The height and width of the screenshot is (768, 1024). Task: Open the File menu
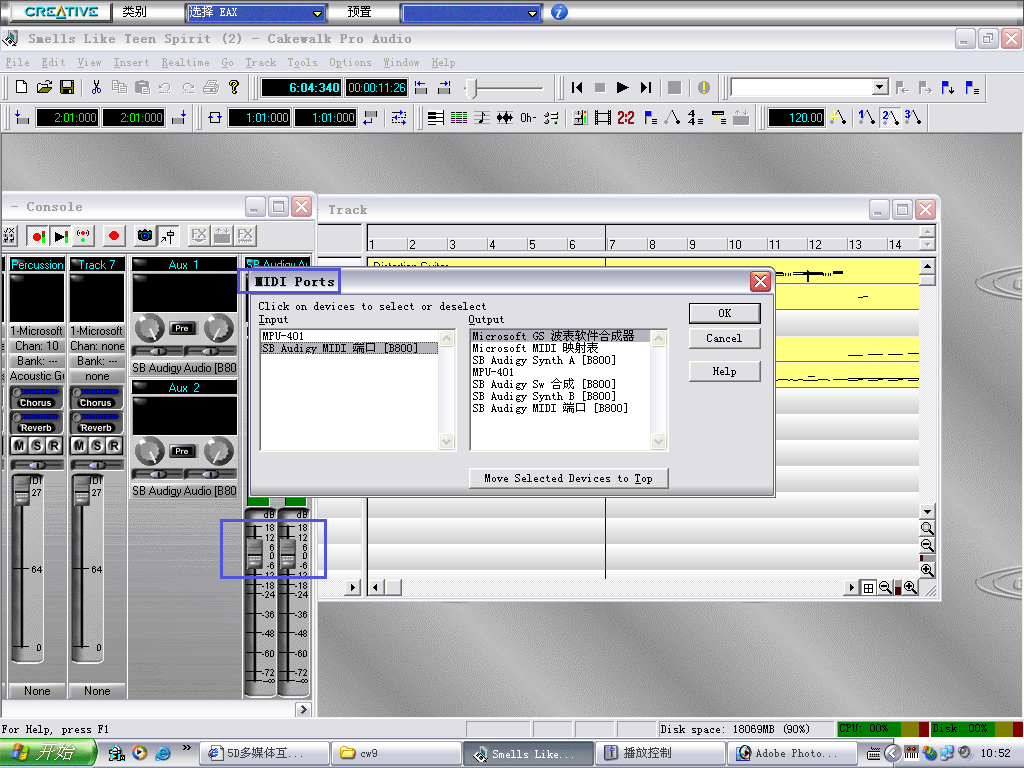pyautogui.click(x=18, y=62)
